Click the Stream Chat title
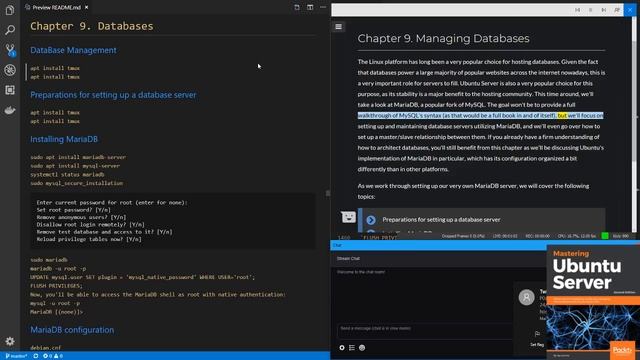Viewport: 640px width, 360px height. [x=348, y=258]
